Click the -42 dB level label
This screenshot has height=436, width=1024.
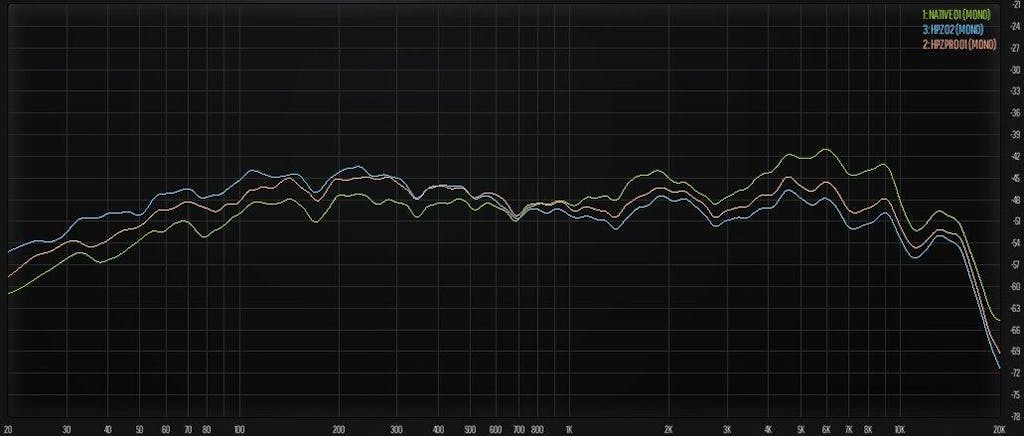point(1015,156)
